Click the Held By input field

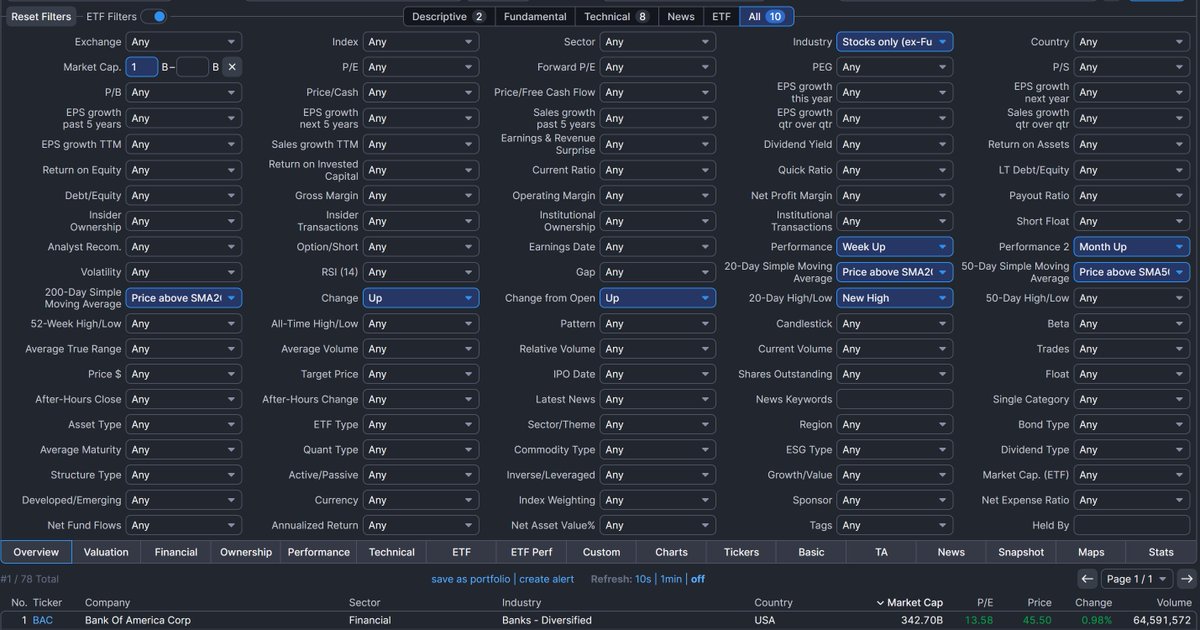pyautogui.click(x=1132, y=525)
